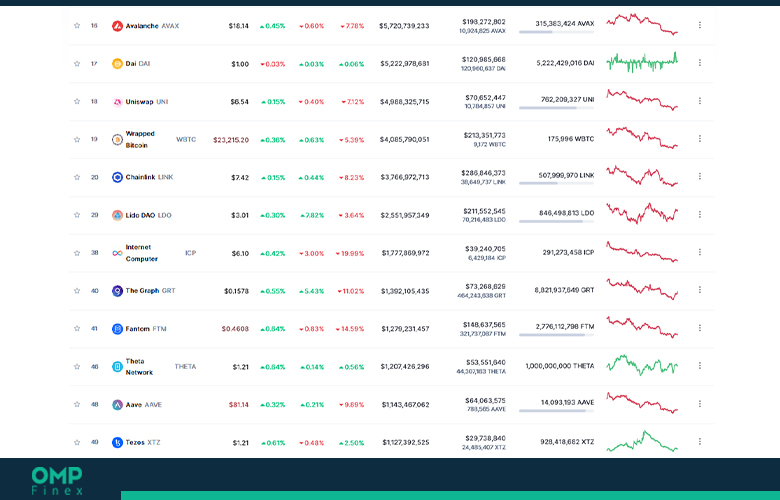Click the 1,000,000,000 THETA supply value
The width and height of the screenshot is (780, 500).
point(560,366)
